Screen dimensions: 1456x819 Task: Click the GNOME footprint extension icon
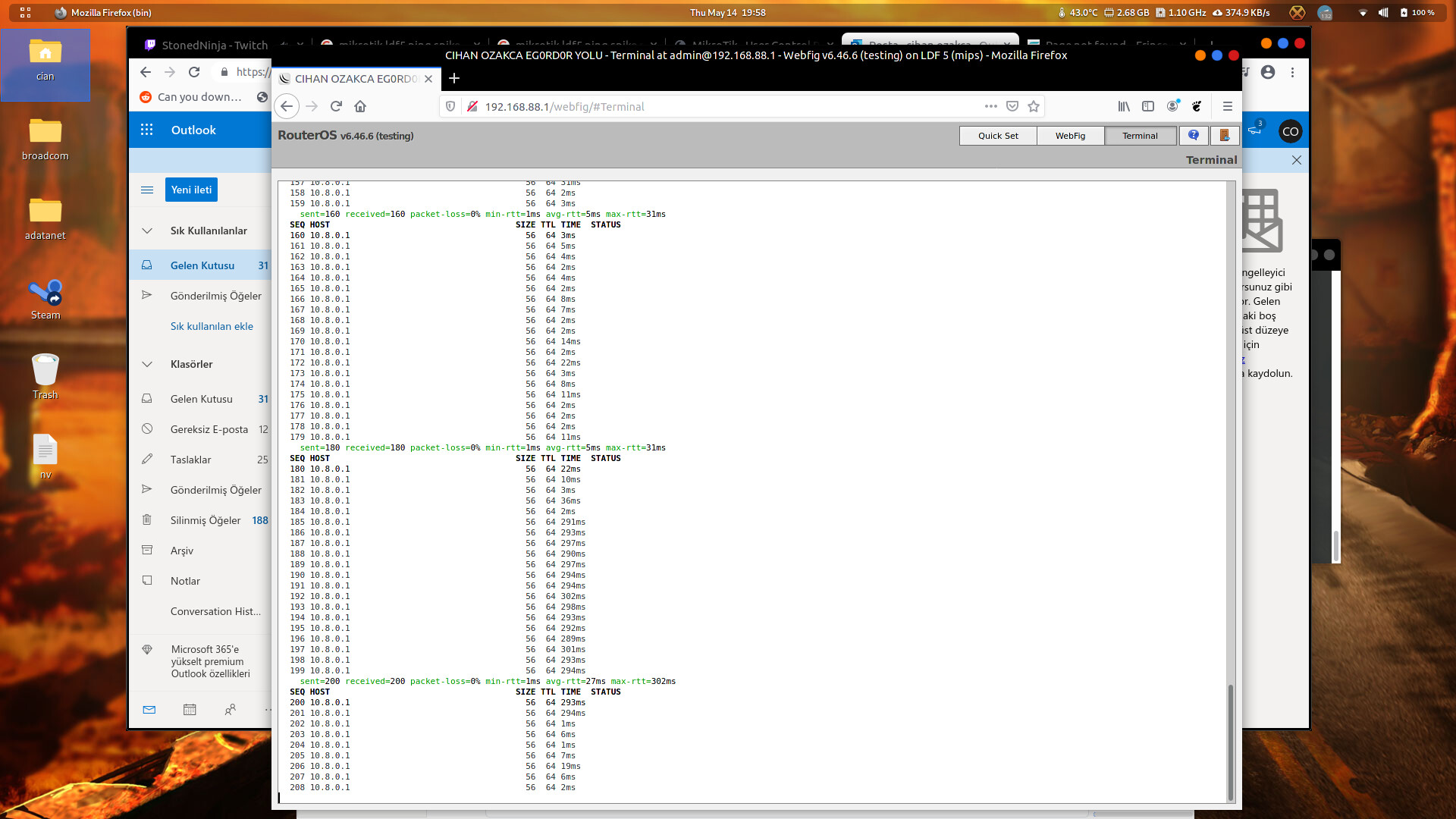click(x=1197, y=106)
